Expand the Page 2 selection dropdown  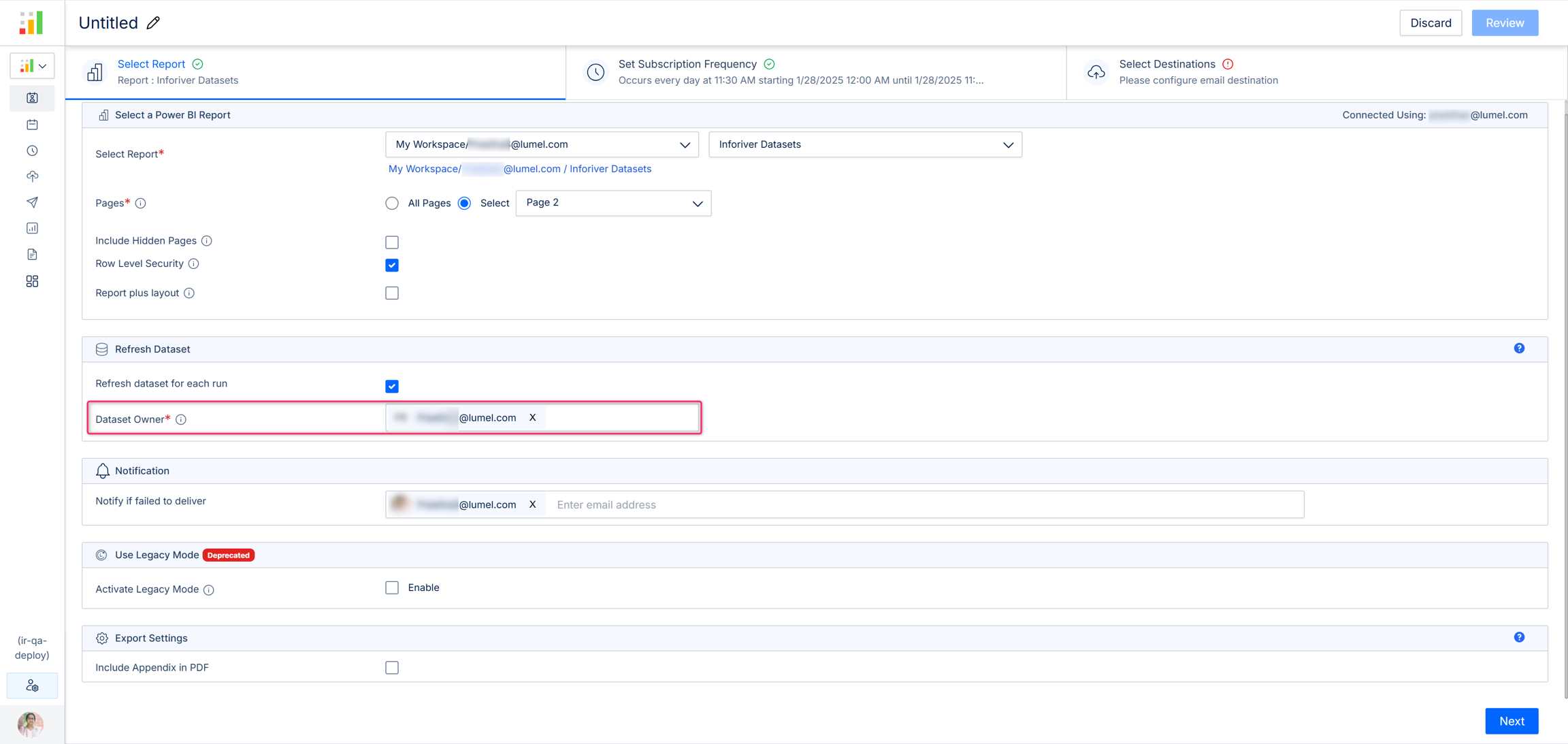[613, 203]
